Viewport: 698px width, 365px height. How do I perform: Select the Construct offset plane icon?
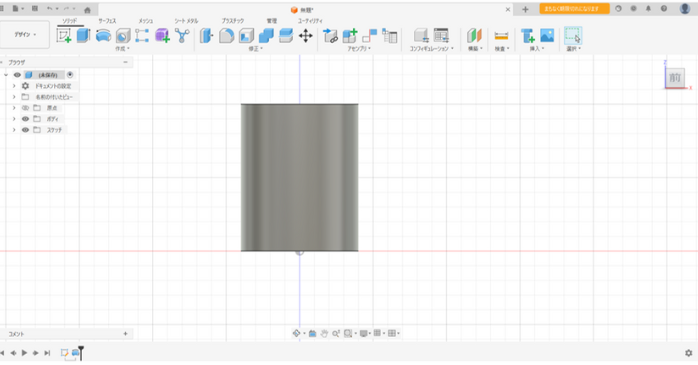click(474, 36)
